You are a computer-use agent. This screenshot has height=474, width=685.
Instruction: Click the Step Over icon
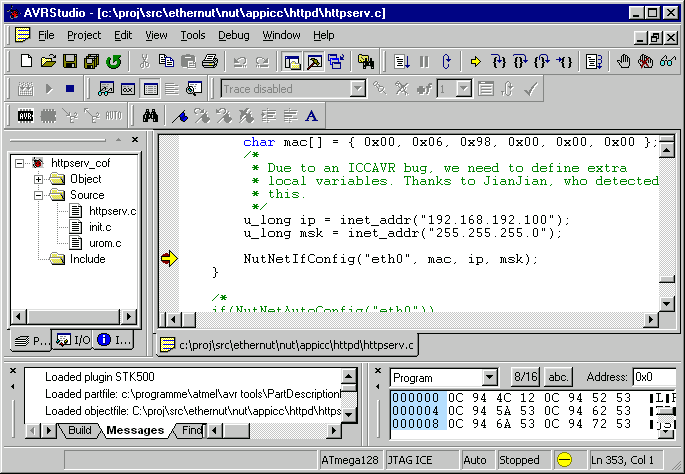(x=520, y=61)
